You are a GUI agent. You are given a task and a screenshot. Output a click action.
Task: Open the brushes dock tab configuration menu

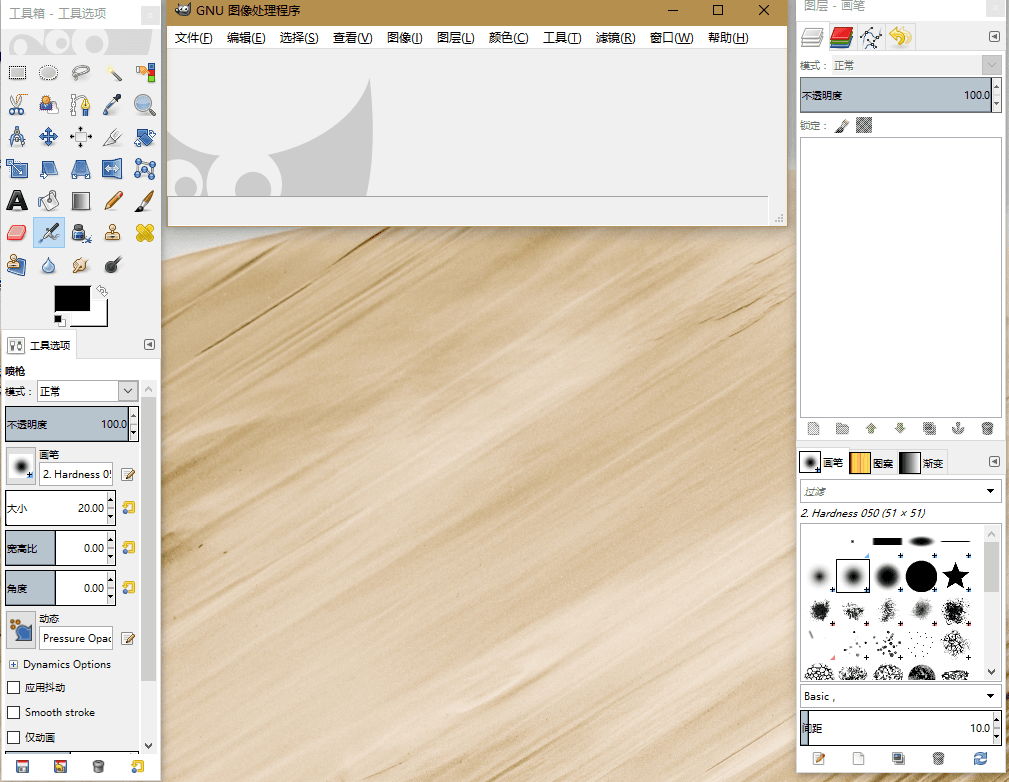(x=994, y=462)
